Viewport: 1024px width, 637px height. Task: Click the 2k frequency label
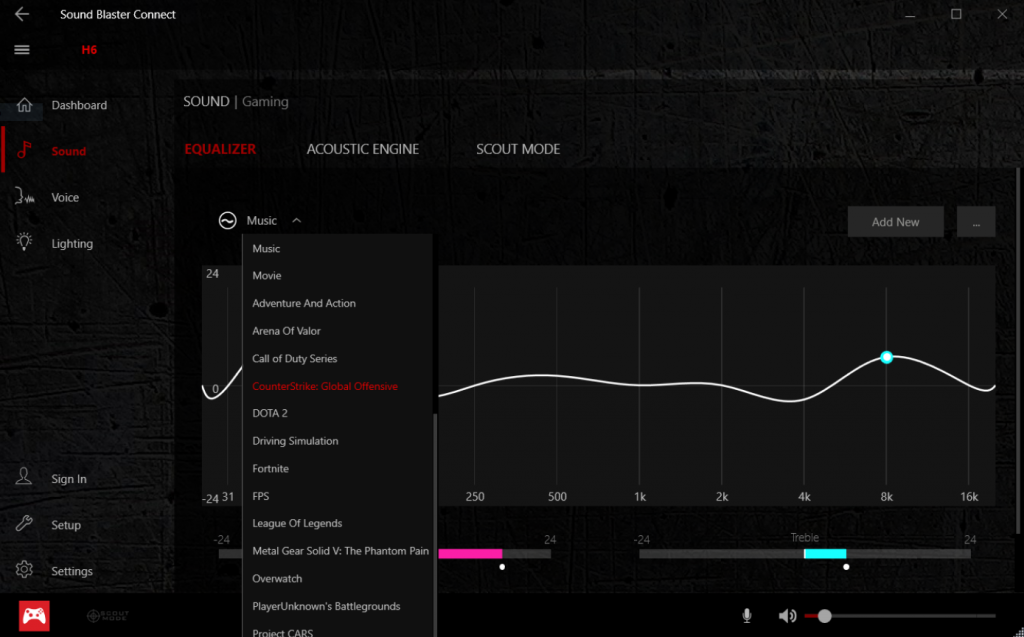click(722, 497)
